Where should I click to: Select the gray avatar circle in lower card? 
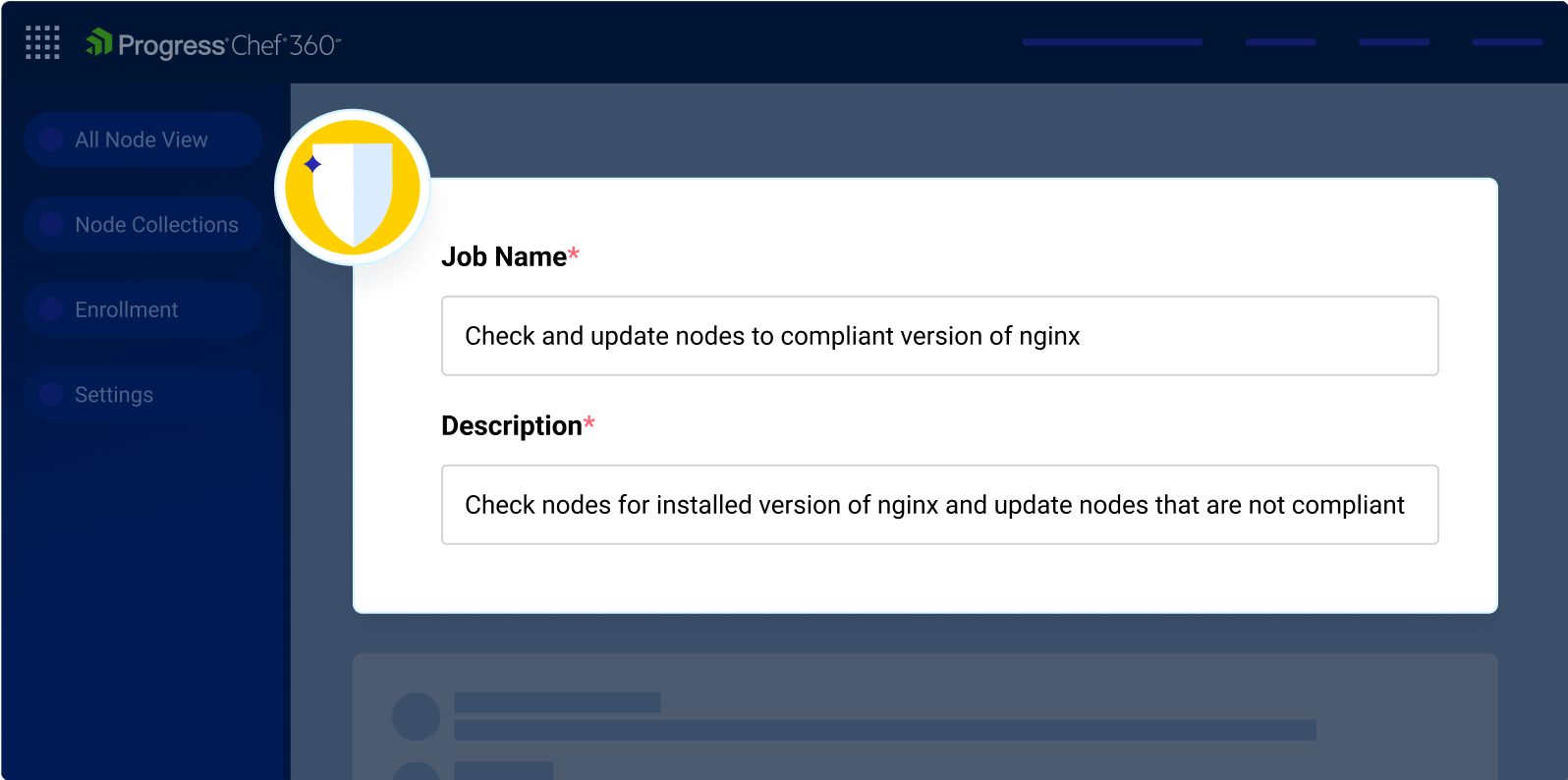point(417,716)
